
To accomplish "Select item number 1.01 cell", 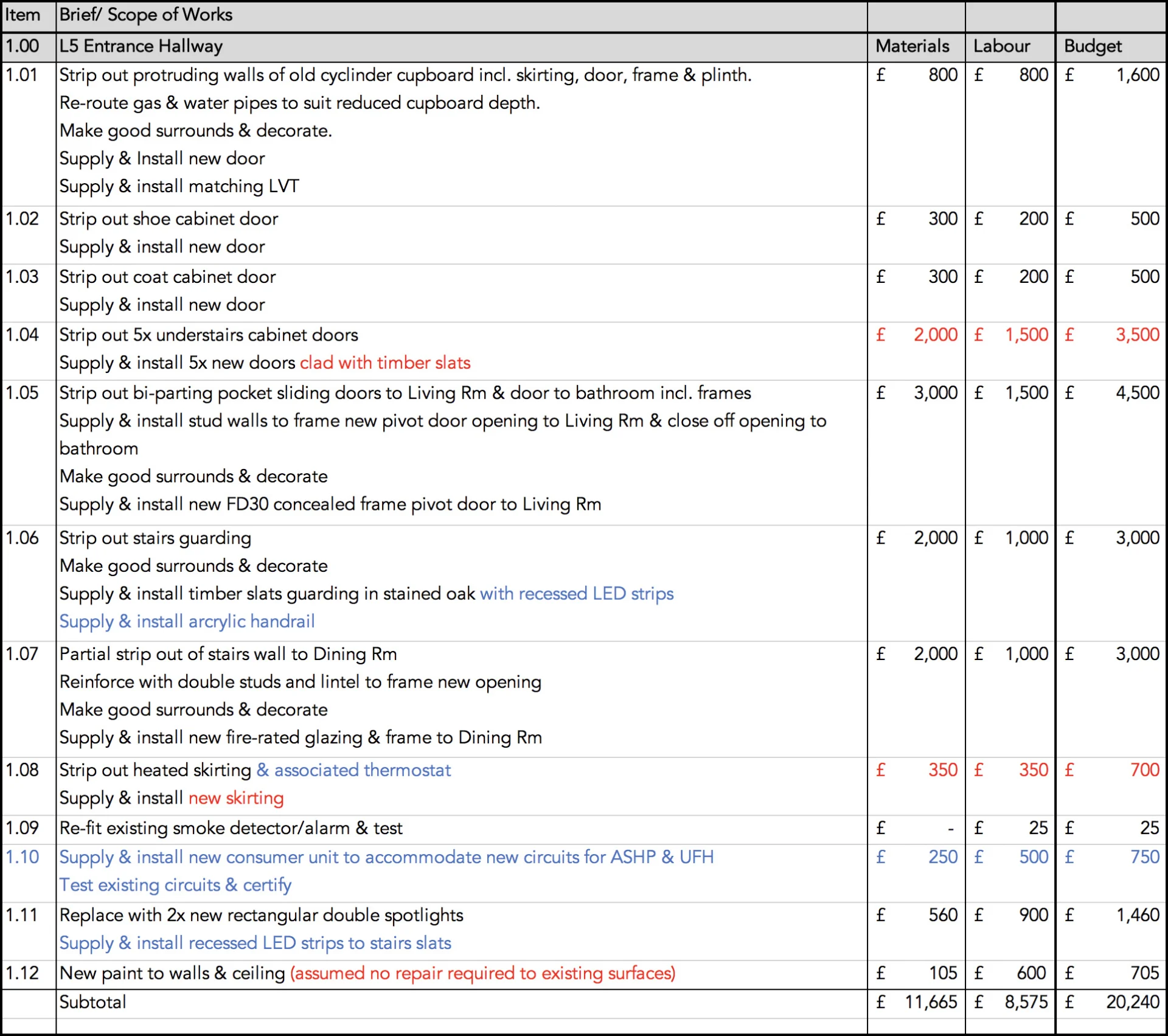I will point(22,75).
